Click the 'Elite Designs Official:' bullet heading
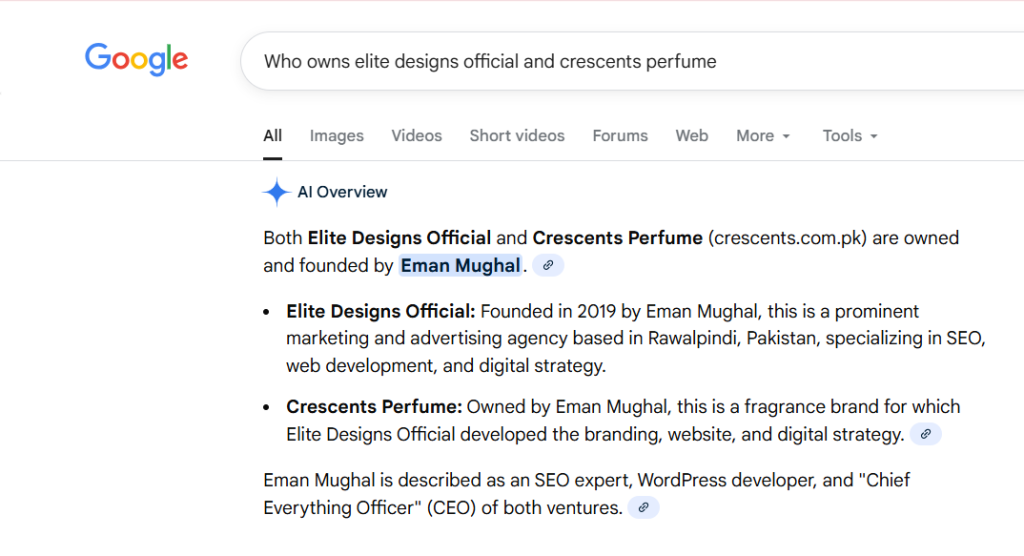This screenshot has height=556, width=1024. (380, 311)
